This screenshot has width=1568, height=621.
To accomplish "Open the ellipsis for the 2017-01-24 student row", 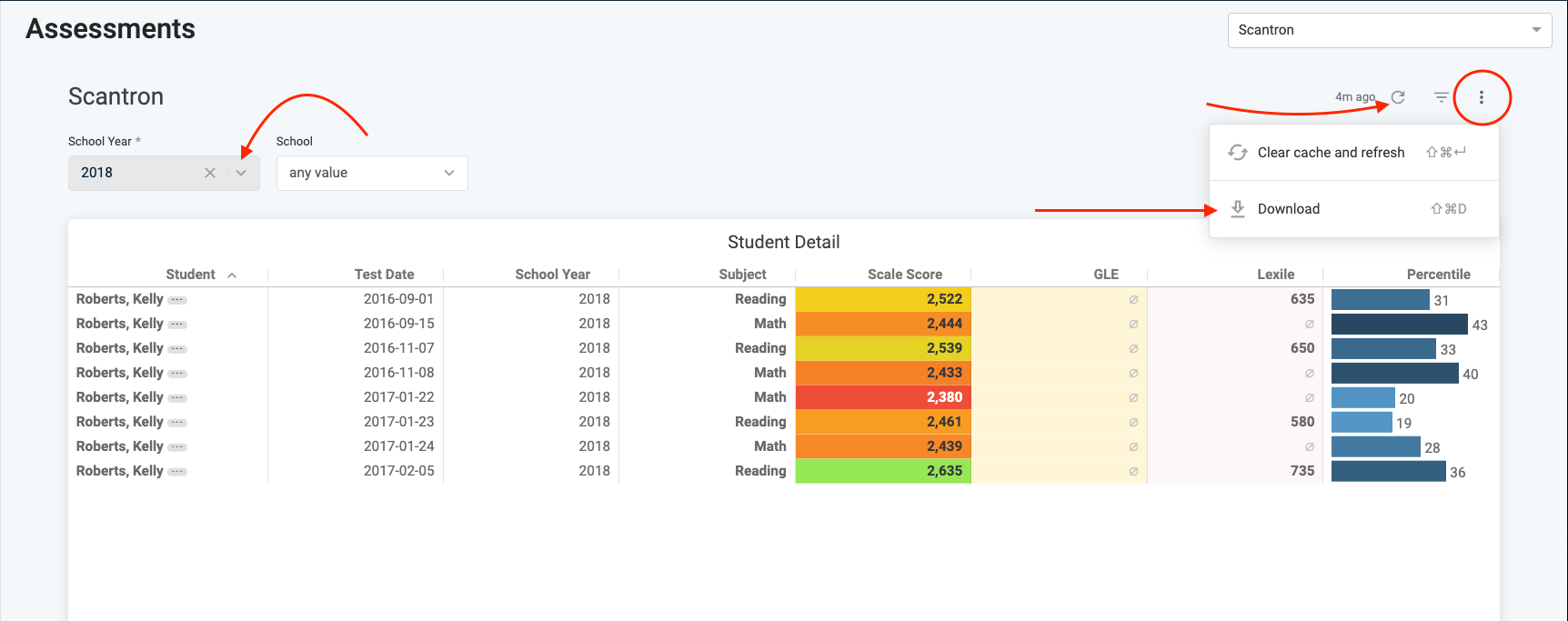I will (x=177, y=447).
